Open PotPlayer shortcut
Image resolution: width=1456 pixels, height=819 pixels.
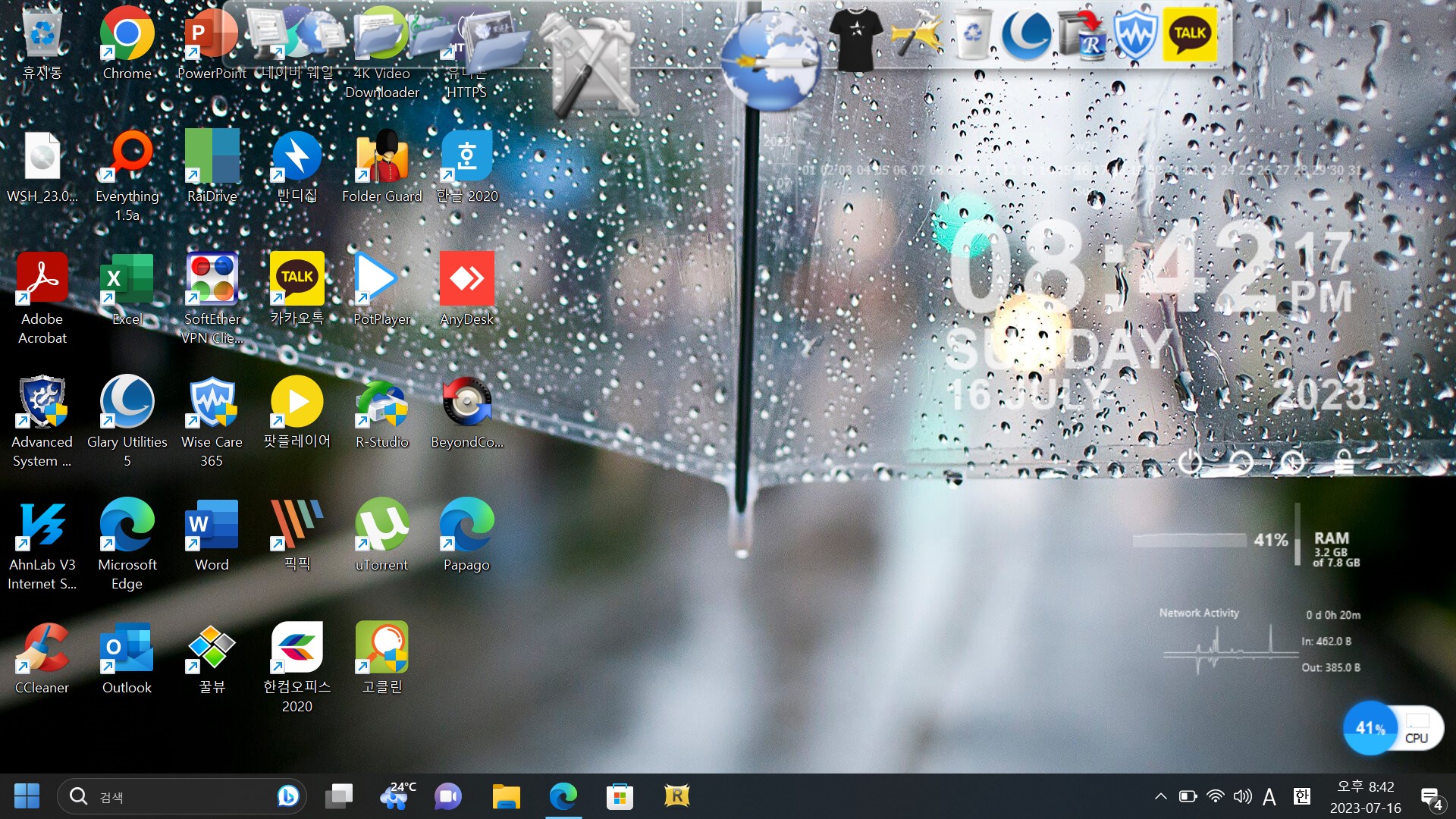coord(381,290)
